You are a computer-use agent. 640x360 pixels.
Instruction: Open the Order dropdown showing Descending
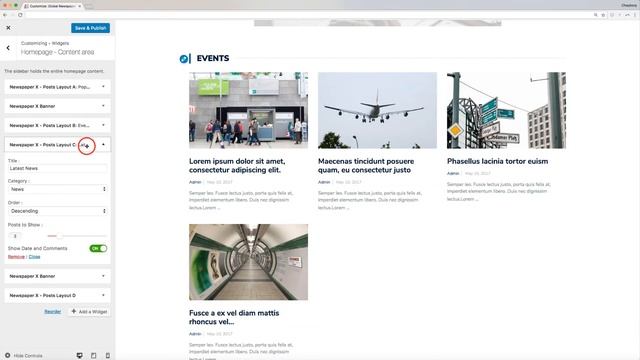point(58,211)
